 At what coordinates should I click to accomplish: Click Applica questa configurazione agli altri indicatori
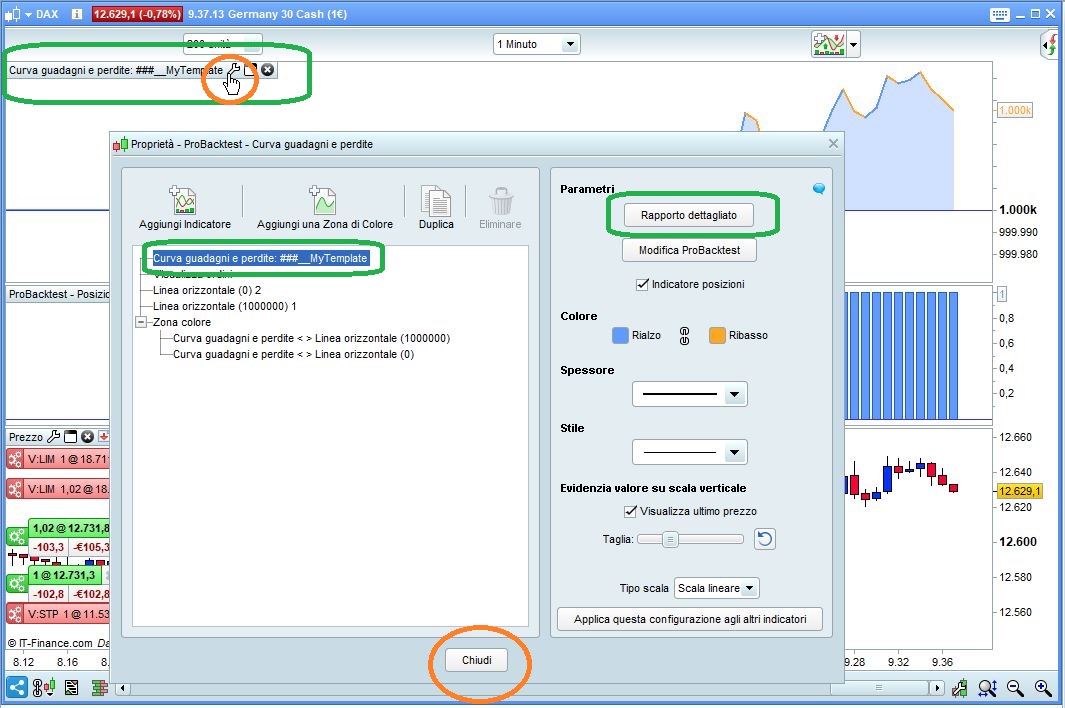pos(689,619)
